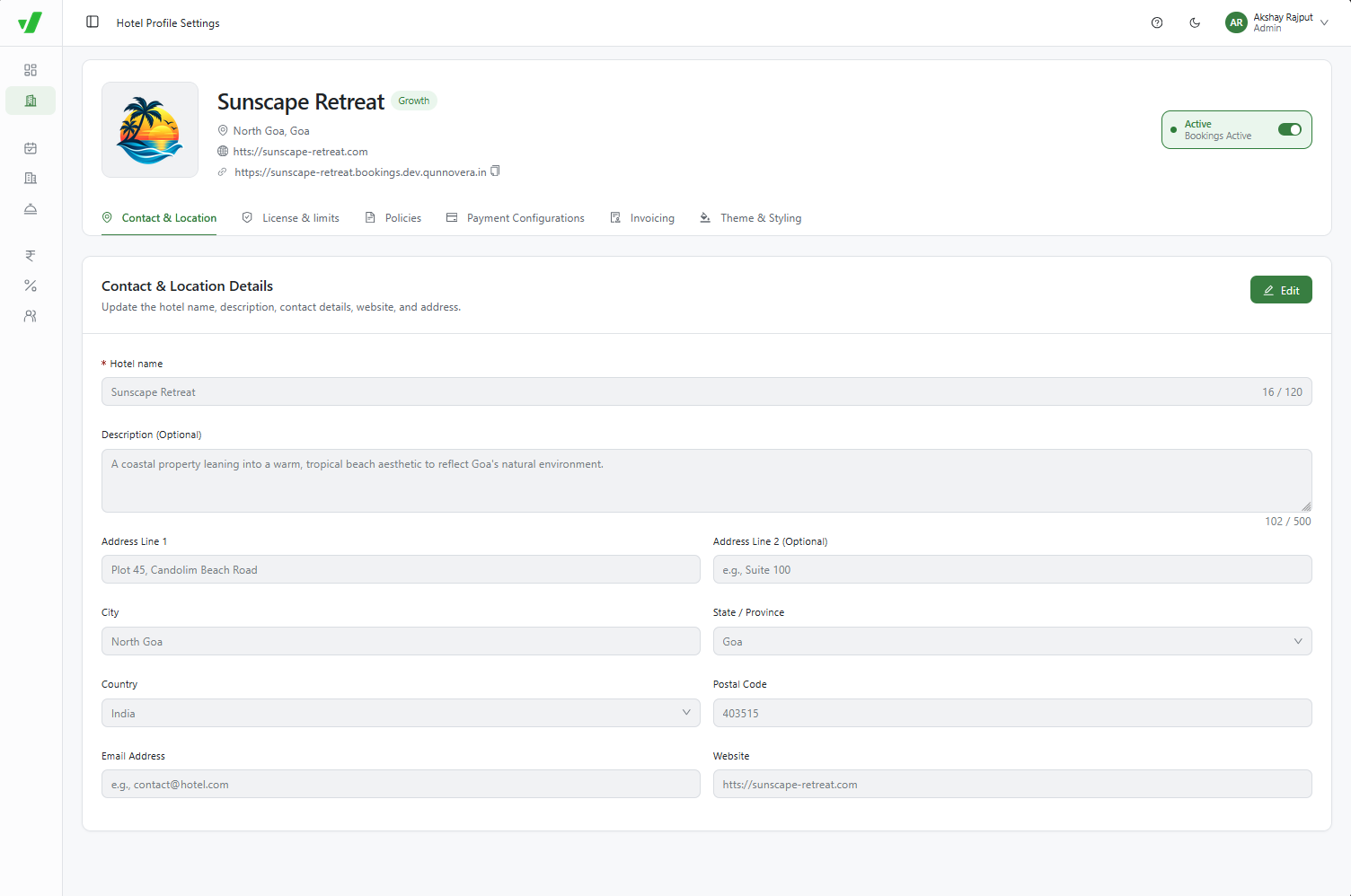Open the Country dropdown
This screenshot has height=896, width=1351.
[401, 713]
